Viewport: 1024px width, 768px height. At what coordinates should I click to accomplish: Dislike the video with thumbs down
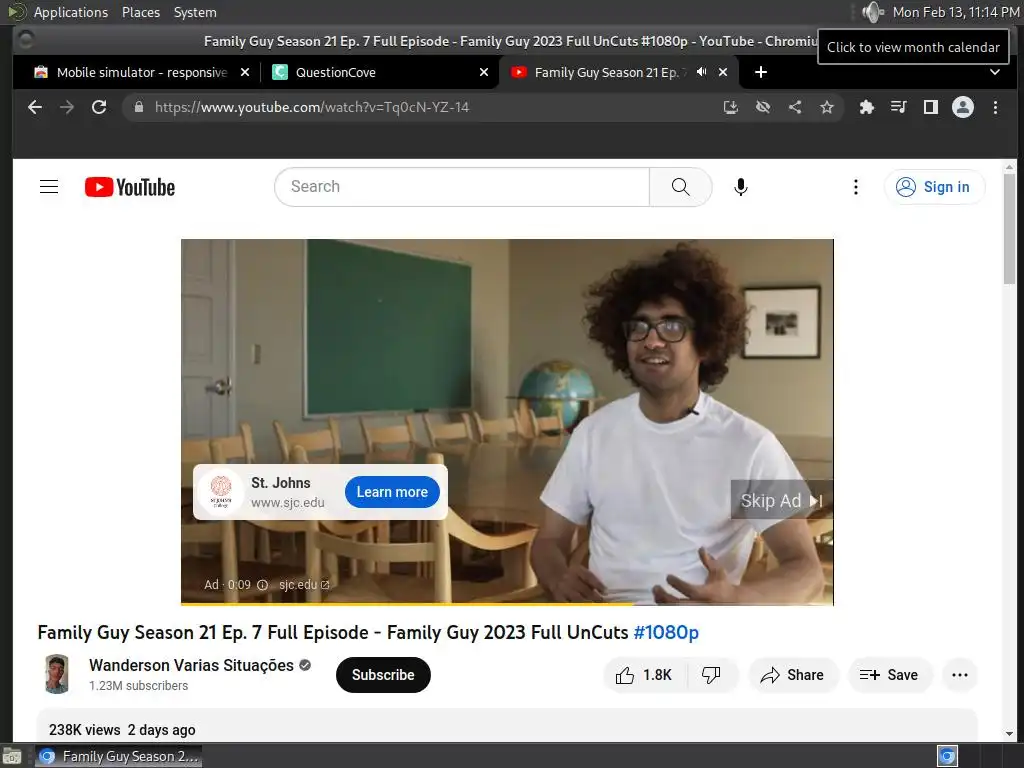point(712,675)
